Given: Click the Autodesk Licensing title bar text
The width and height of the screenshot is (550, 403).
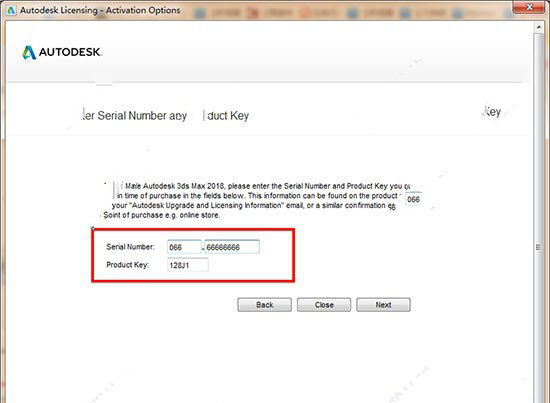Looking at the screenshot, I should point(100,10).
